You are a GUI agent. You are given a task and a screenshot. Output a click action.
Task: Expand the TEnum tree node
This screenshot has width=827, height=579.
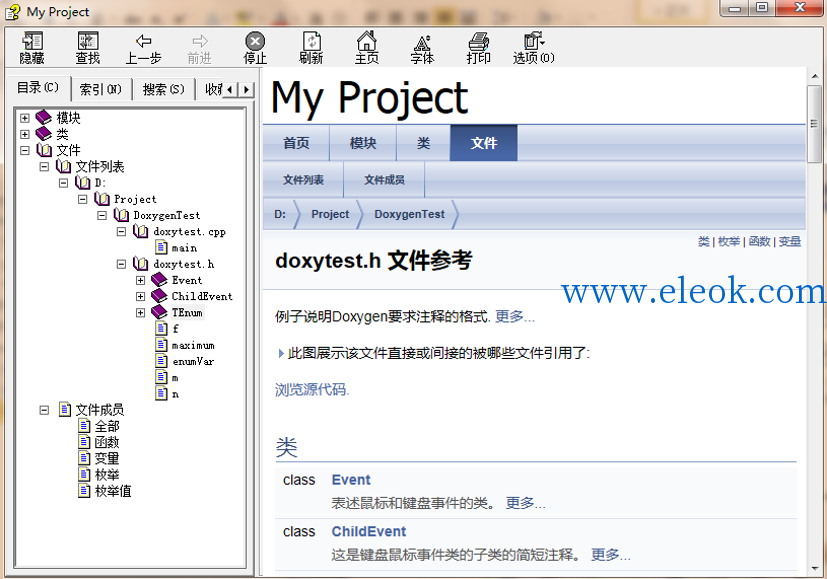[140, 313]
